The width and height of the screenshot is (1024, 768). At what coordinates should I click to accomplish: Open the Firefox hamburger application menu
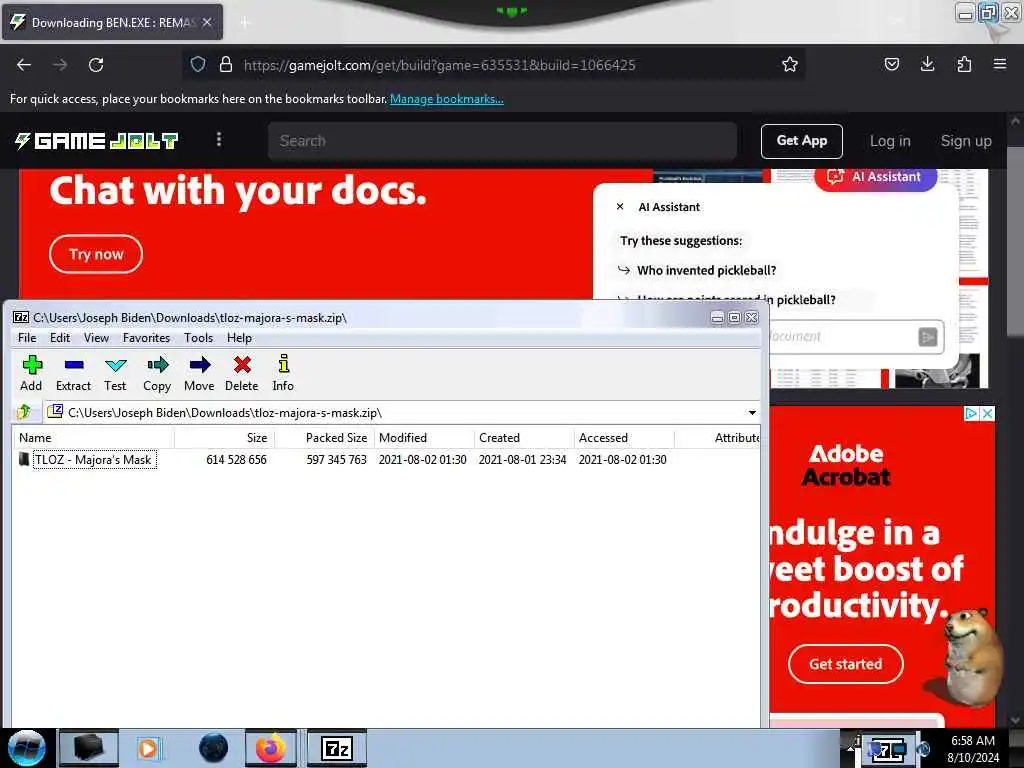click(1000, 64)
